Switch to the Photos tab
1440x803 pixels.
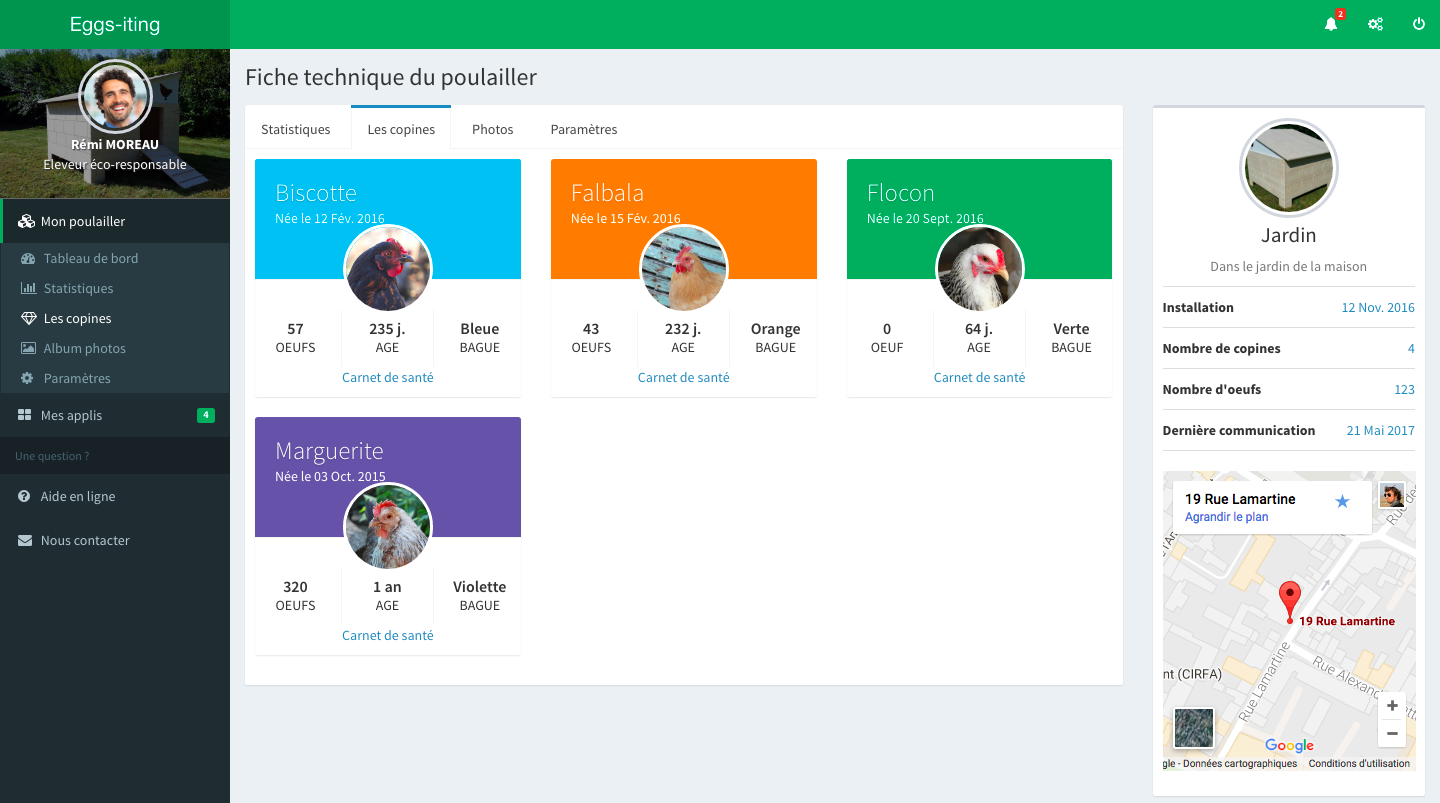click(x=492, y=129)
